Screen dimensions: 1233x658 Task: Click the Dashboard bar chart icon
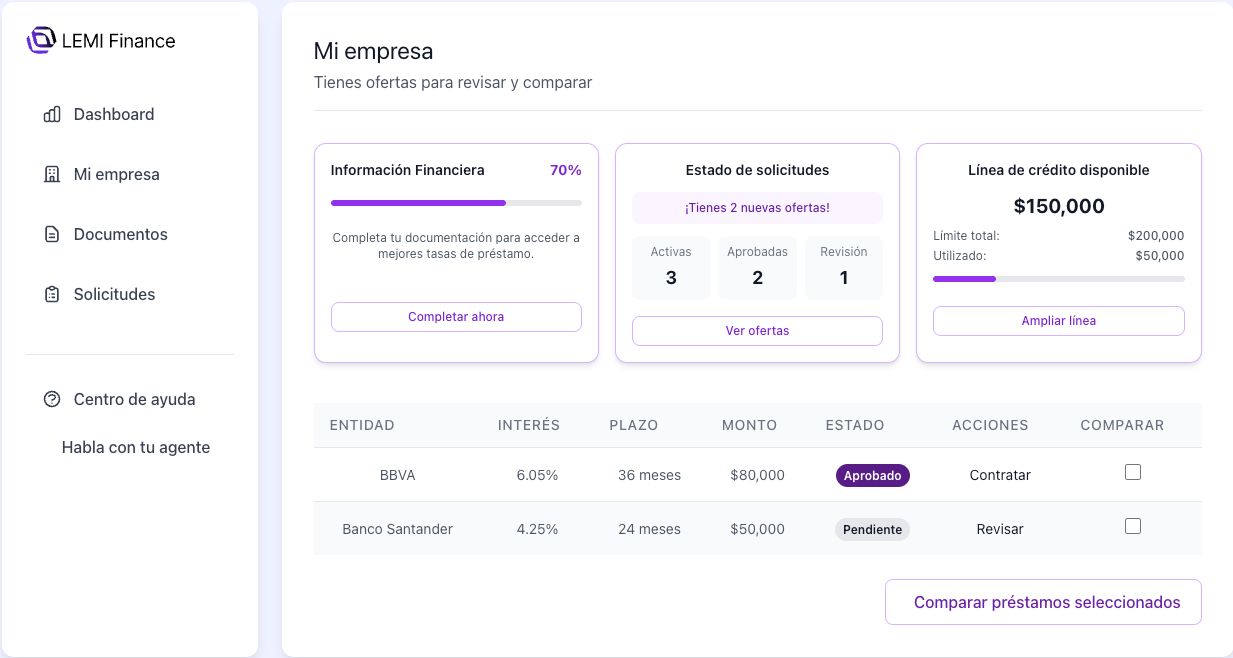(52, 114)
